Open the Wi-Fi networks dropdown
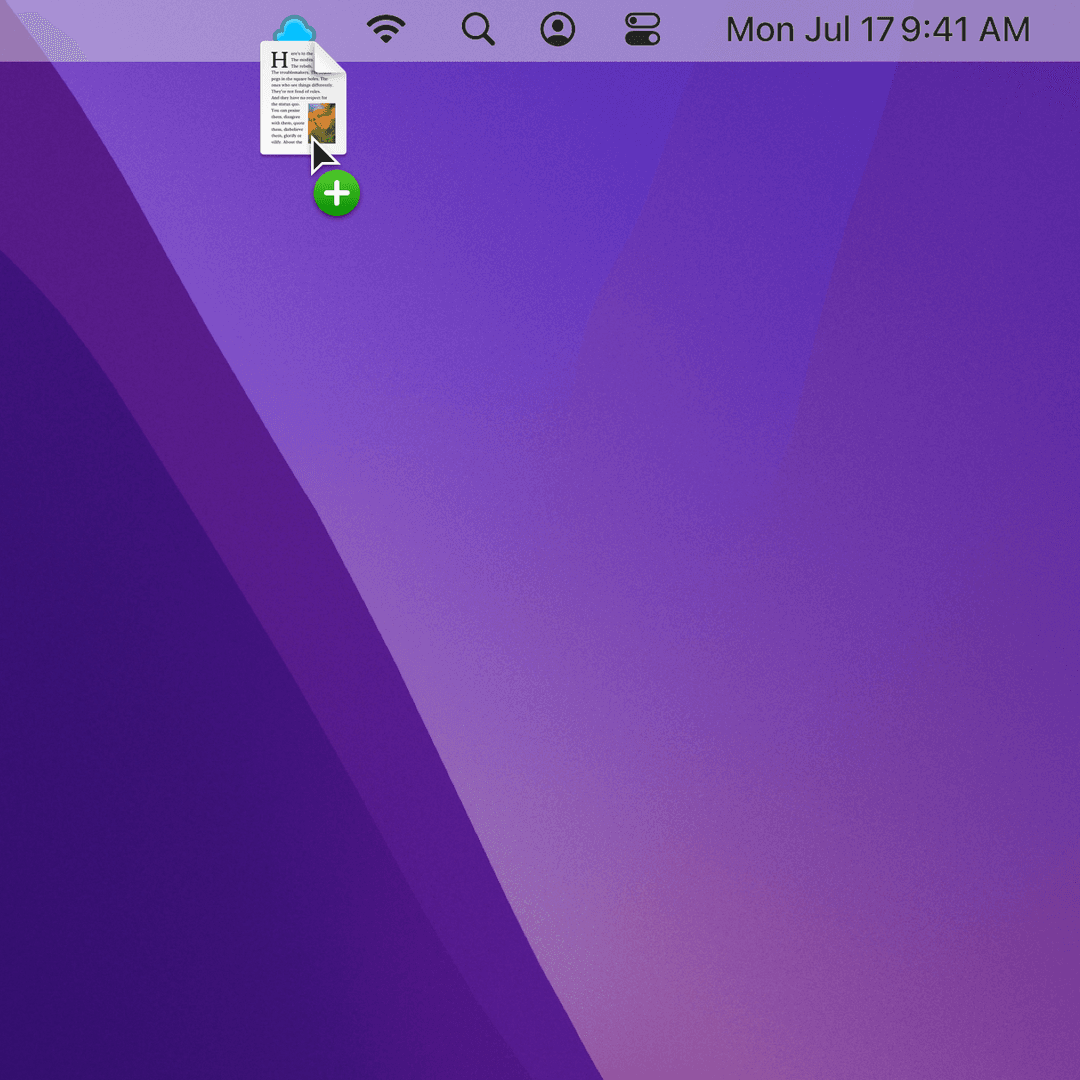Image resolution: width=1080 pixels, height=1080 pixels. 387,29
